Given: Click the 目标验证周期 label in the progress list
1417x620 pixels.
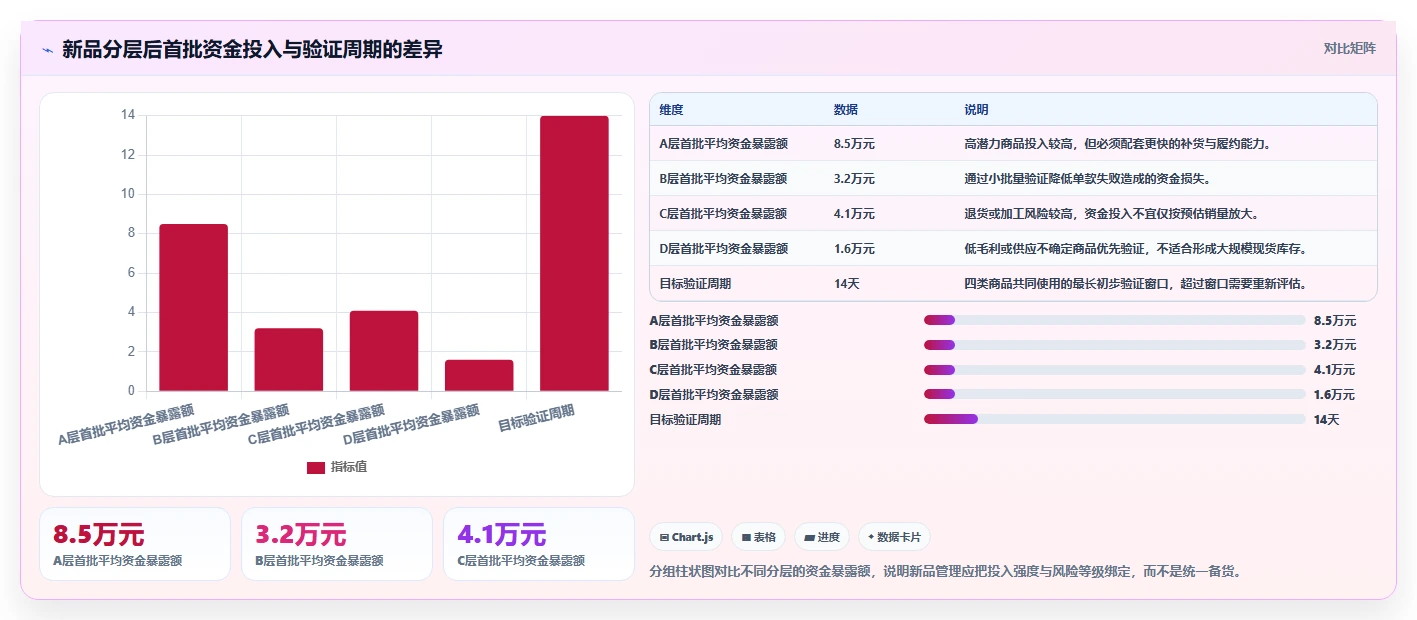Looking at the screenshot, I should point(685,420).
